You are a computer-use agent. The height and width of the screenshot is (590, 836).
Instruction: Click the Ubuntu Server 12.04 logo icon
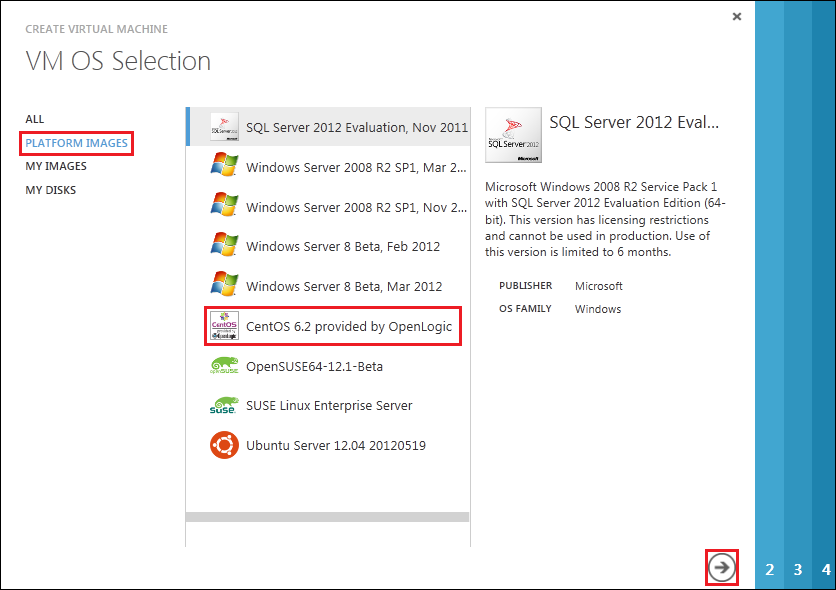pyautogui.click(x=225, y=445)
